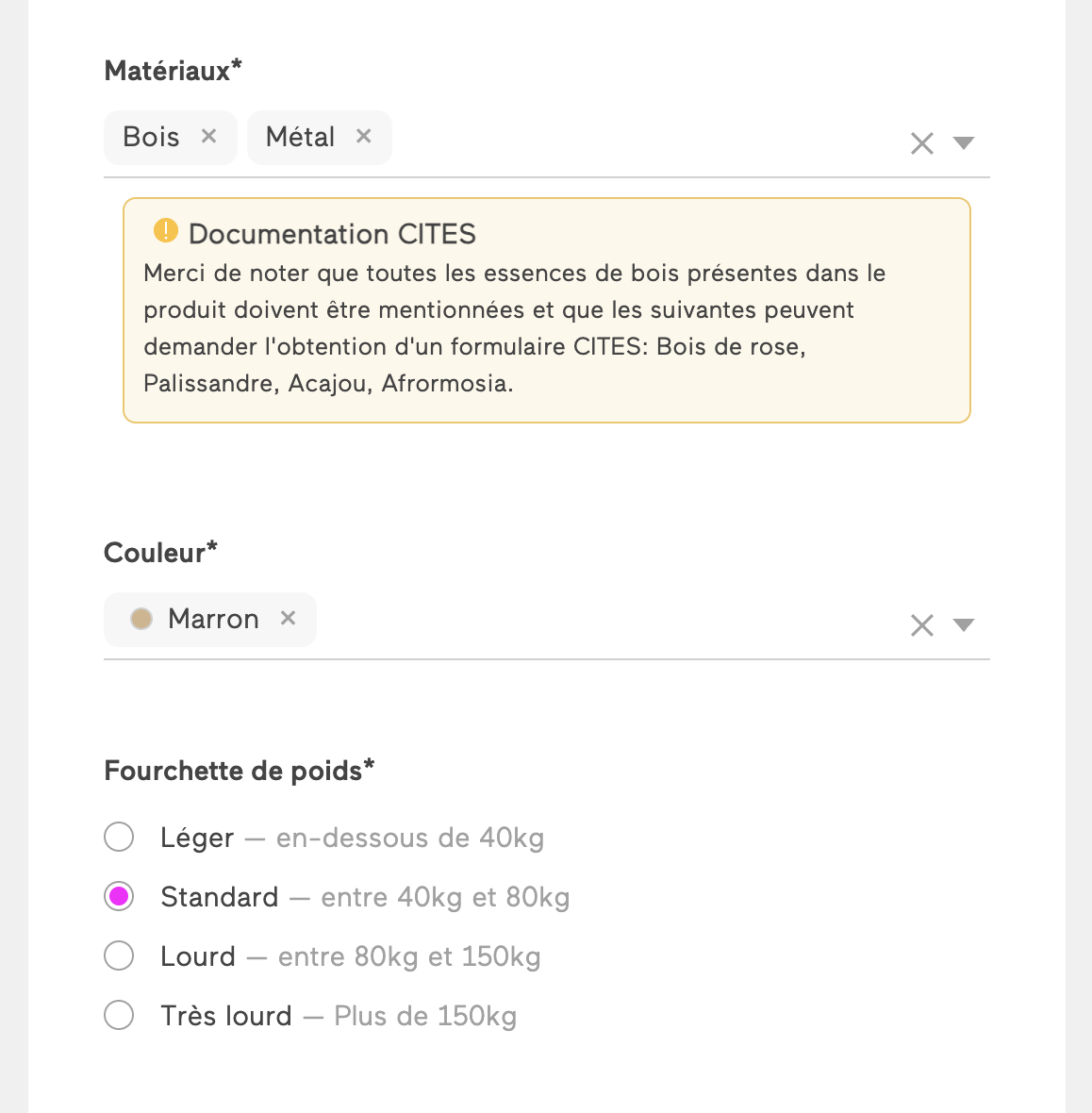Select the Léger weight option
Image resolution: width=1092 pixels, height=1113 pixels.
pos(119,837)
